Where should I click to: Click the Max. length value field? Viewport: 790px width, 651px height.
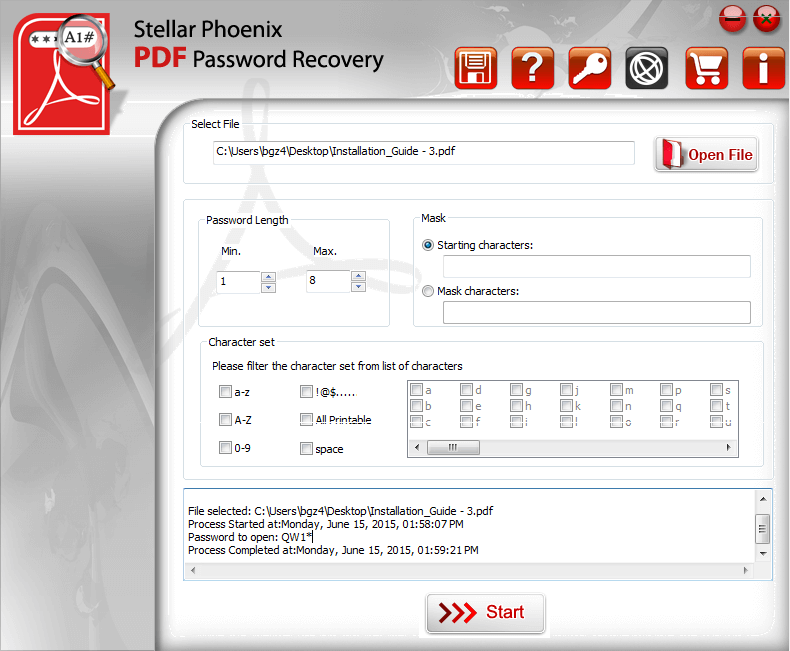point(328,281)
